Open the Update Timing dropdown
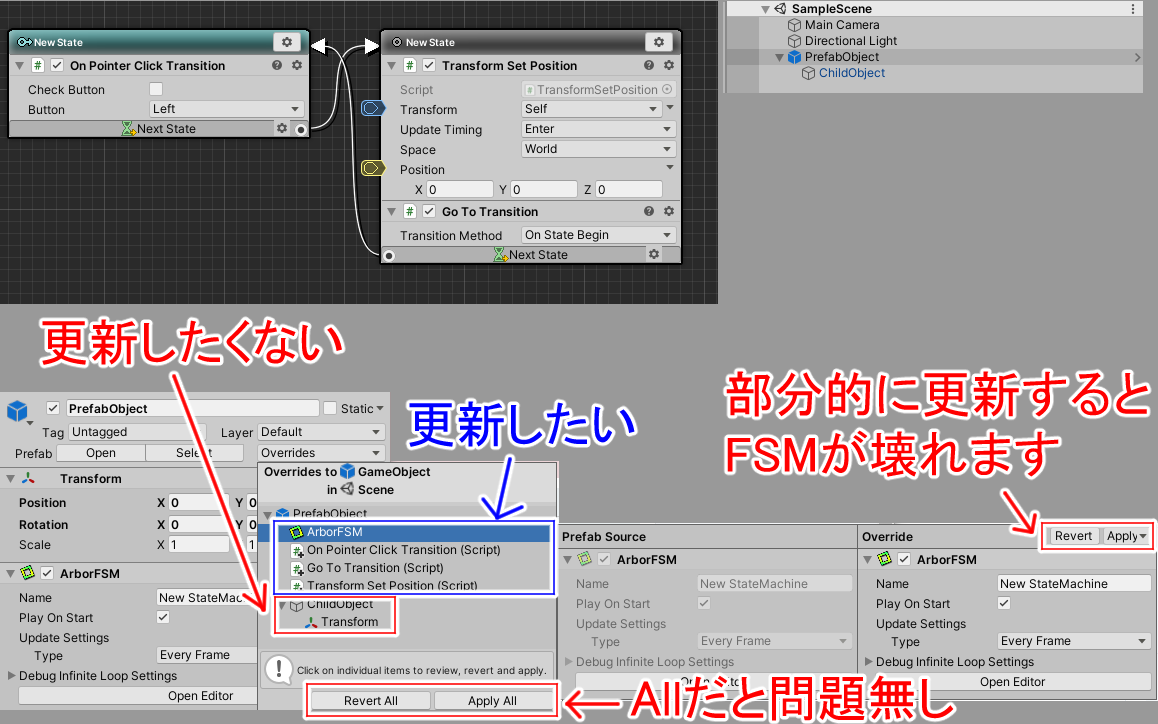 (x=598, y=129)
